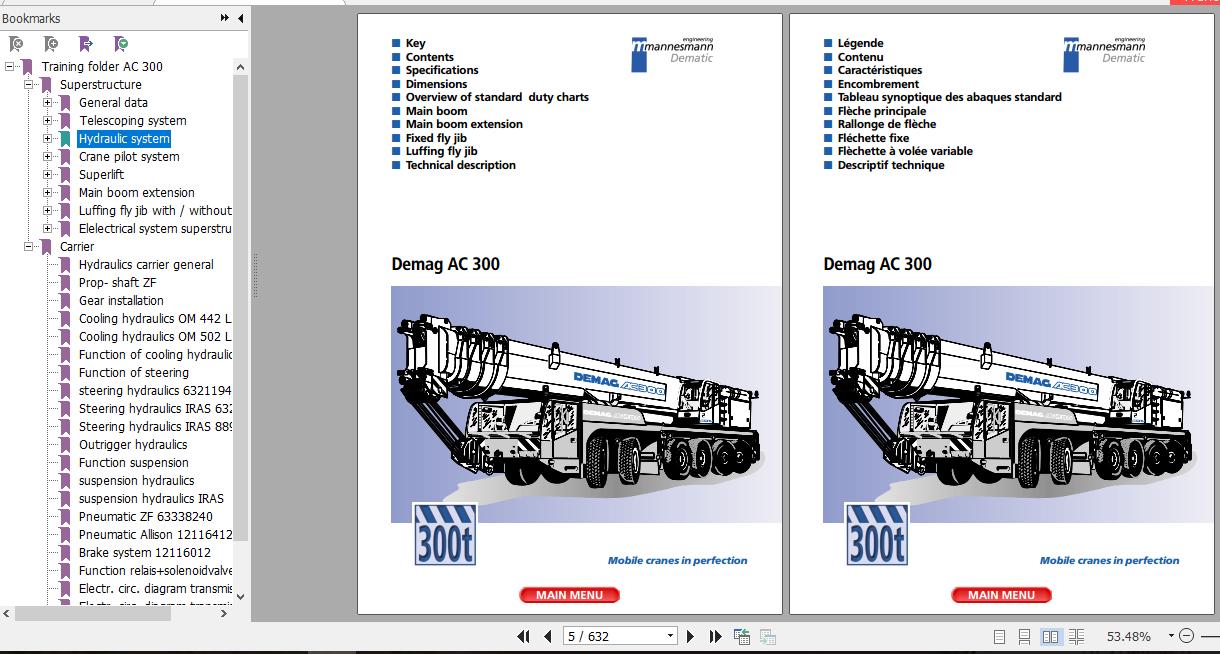Select the facing two-page view mode

tap(1052, 636)
